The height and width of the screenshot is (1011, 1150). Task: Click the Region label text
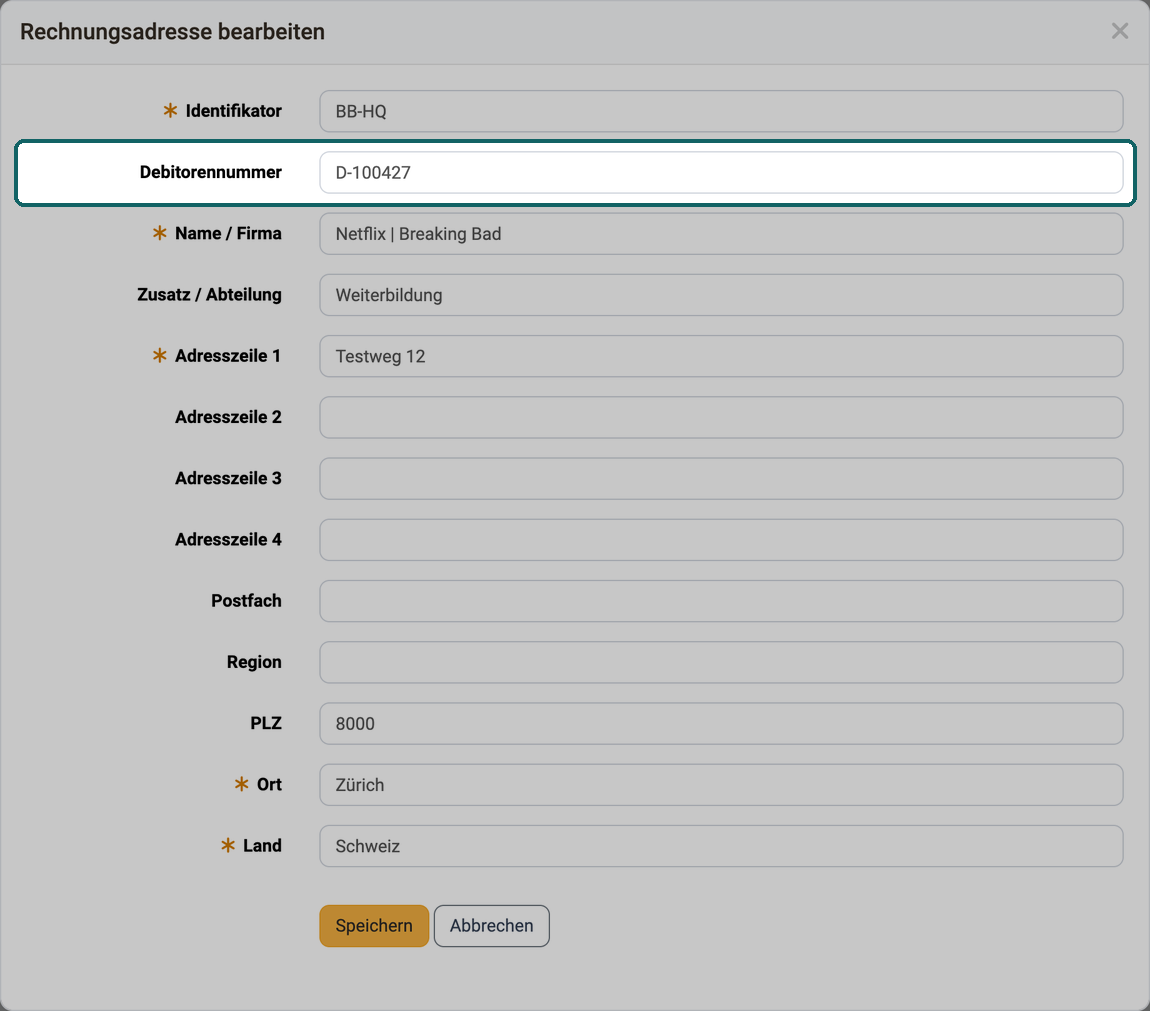254,662
